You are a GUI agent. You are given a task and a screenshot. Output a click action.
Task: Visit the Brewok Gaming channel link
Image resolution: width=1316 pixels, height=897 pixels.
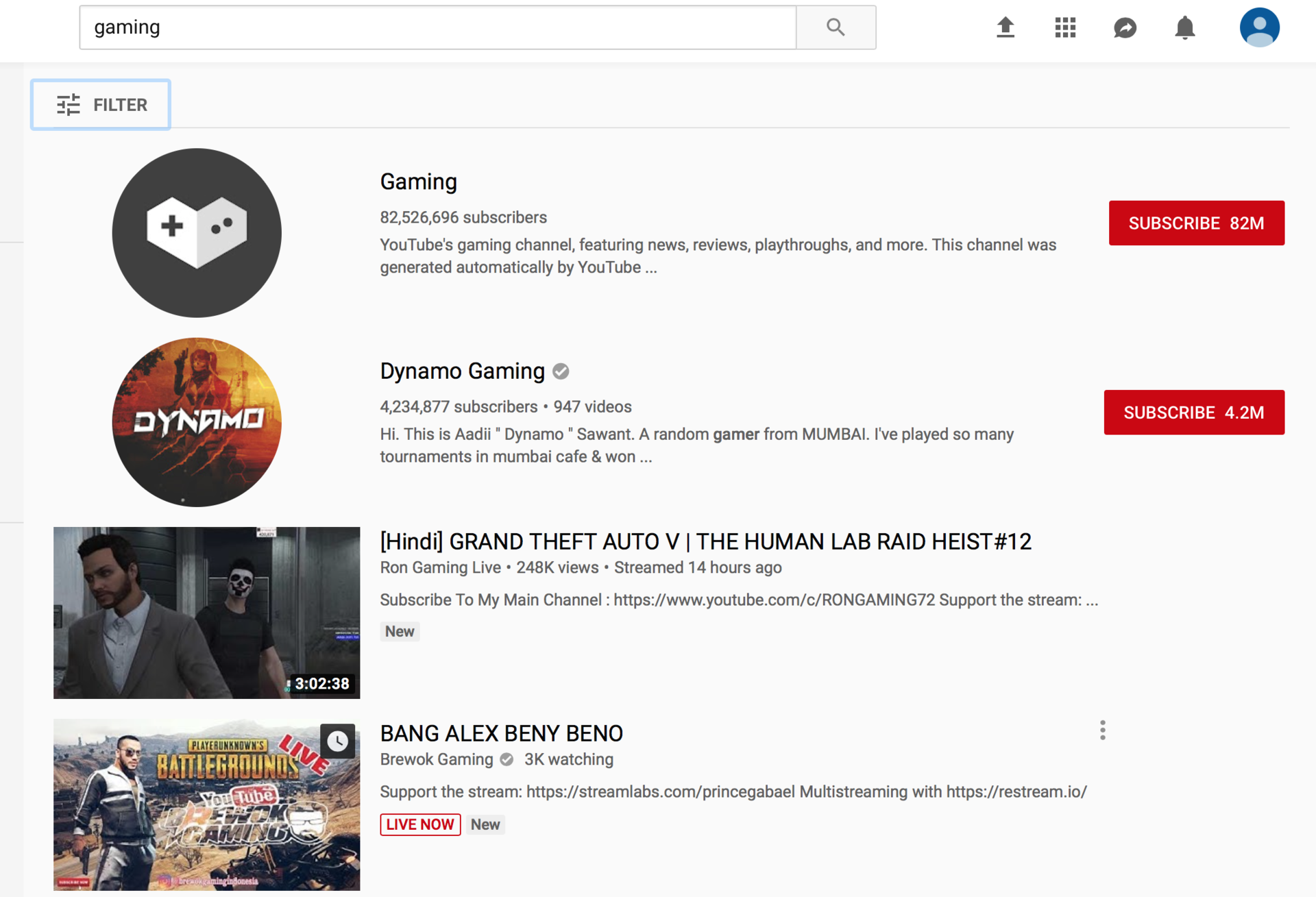(x=436, y=759)
